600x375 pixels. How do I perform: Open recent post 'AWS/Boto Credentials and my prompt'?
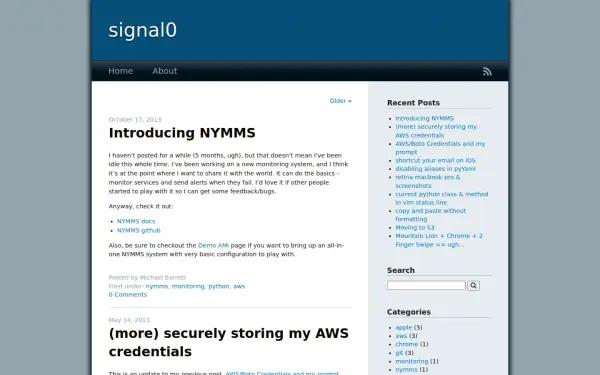pos(440,148)
